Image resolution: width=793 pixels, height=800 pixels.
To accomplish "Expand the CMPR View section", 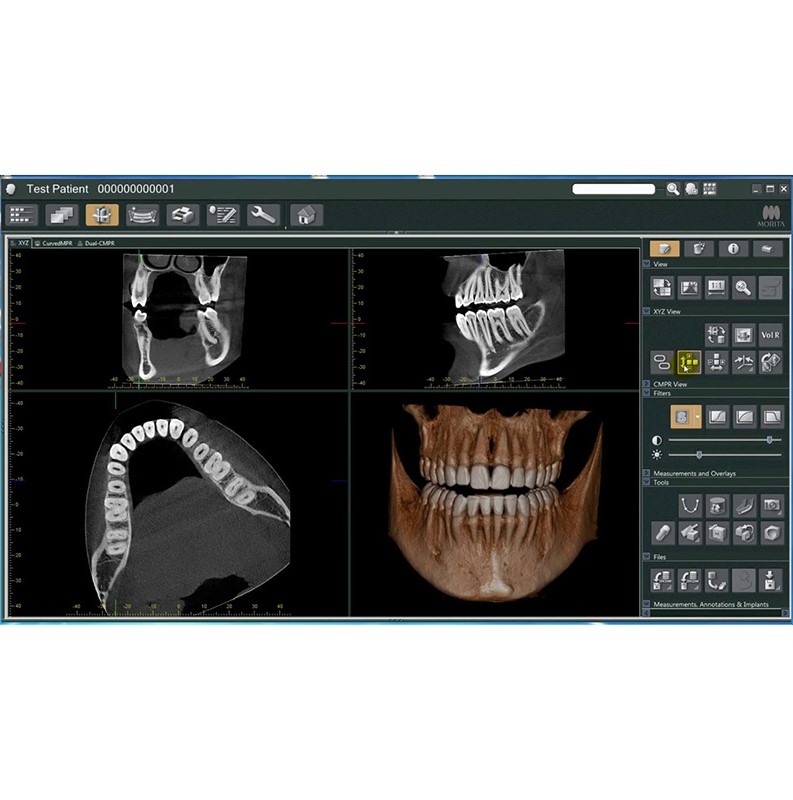I will pyautogui.click(x=645, y=384).
